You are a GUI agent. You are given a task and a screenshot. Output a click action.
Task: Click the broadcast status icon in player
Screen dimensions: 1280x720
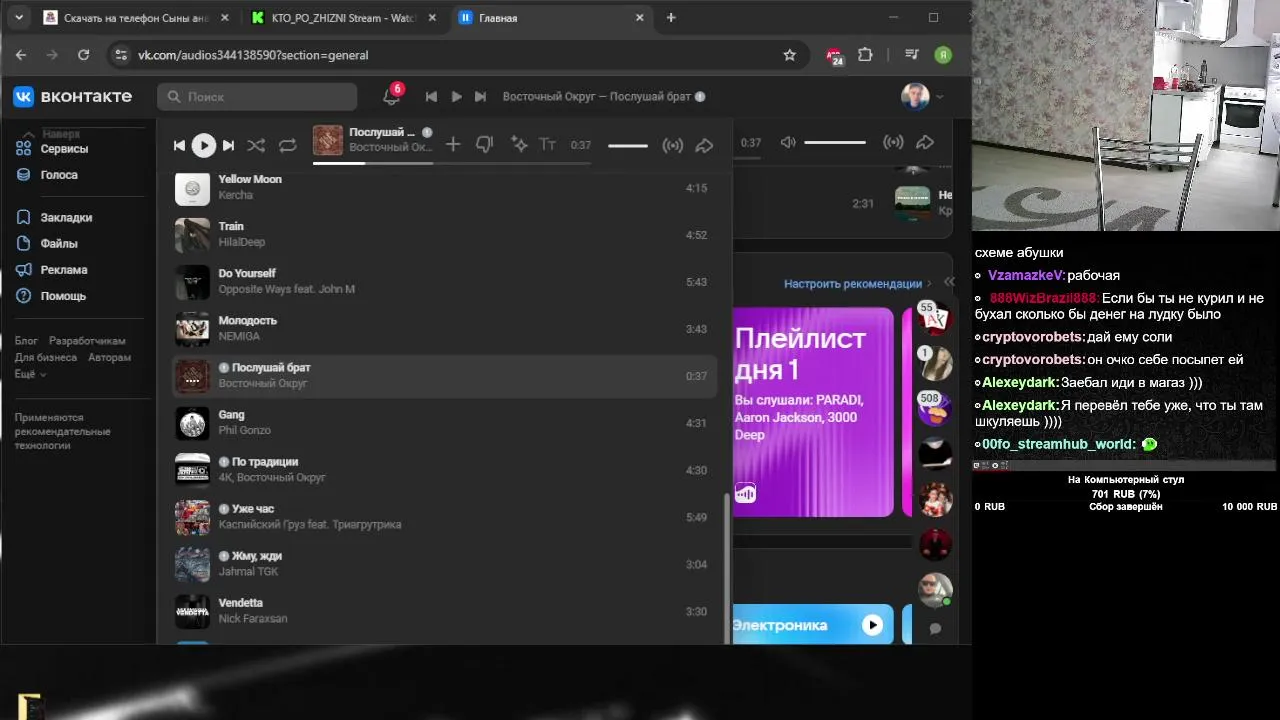(x=673, y=146)
